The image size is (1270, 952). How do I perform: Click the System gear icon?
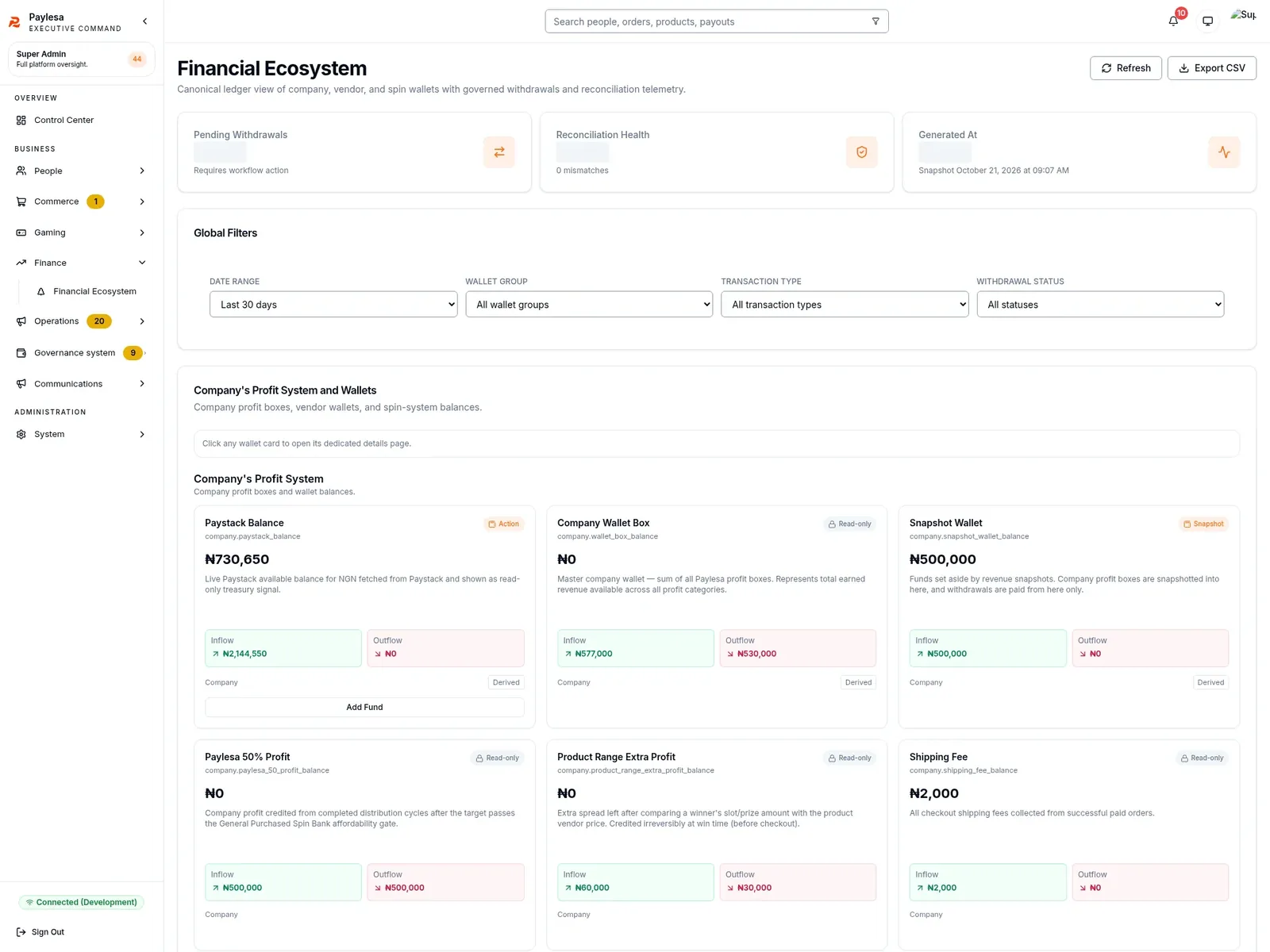[21, 434]
